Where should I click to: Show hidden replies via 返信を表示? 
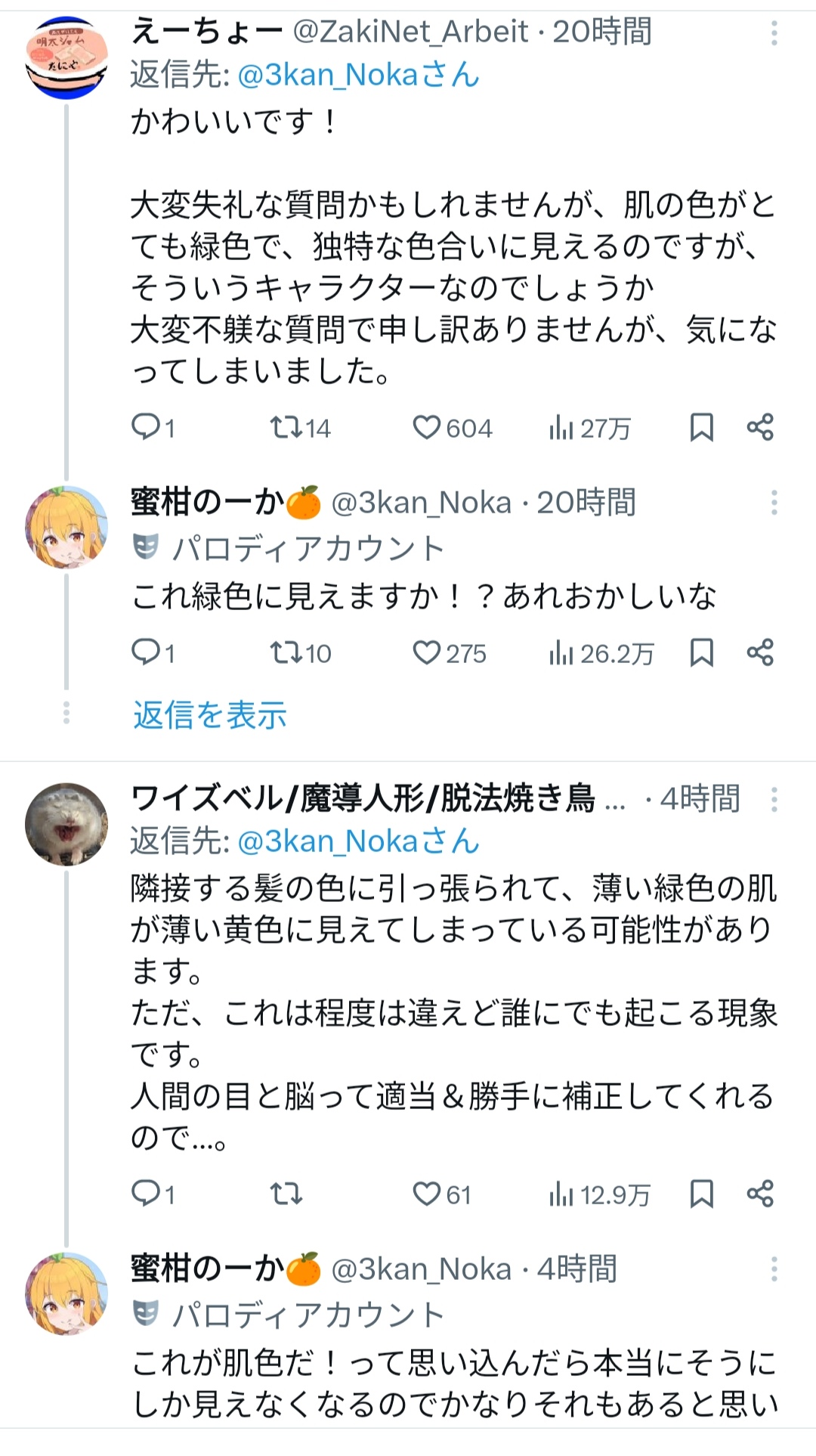[210, 715]
